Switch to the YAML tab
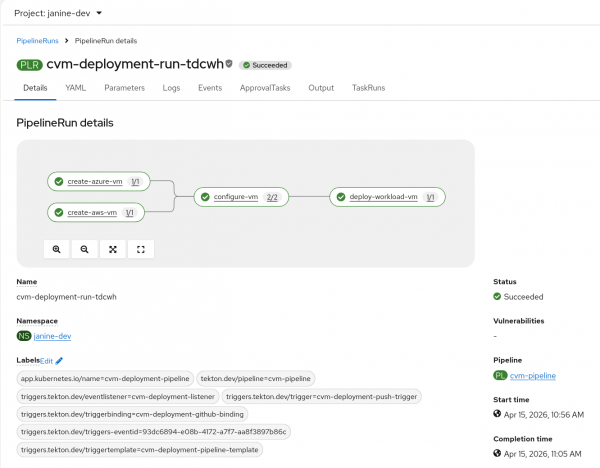600x468 pixels. click(x=75, y=88)
